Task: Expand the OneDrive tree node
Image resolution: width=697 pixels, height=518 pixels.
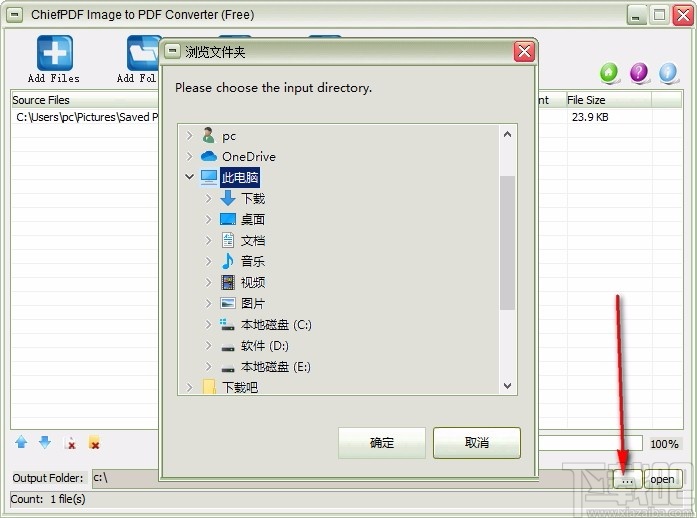Action: point(189,156)
